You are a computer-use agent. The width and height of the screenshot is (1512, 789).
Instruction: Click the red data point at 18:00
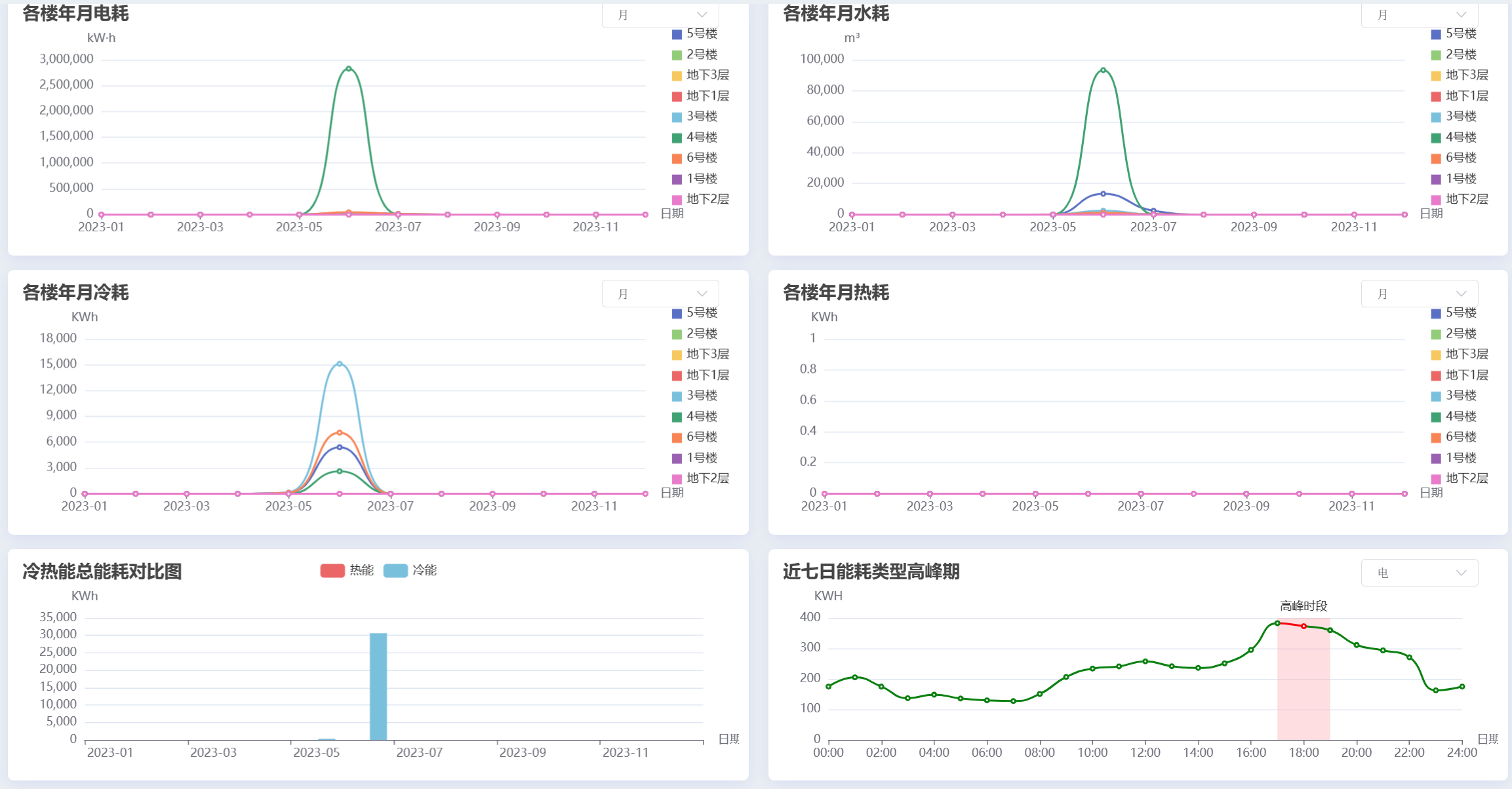[1303, 626]
